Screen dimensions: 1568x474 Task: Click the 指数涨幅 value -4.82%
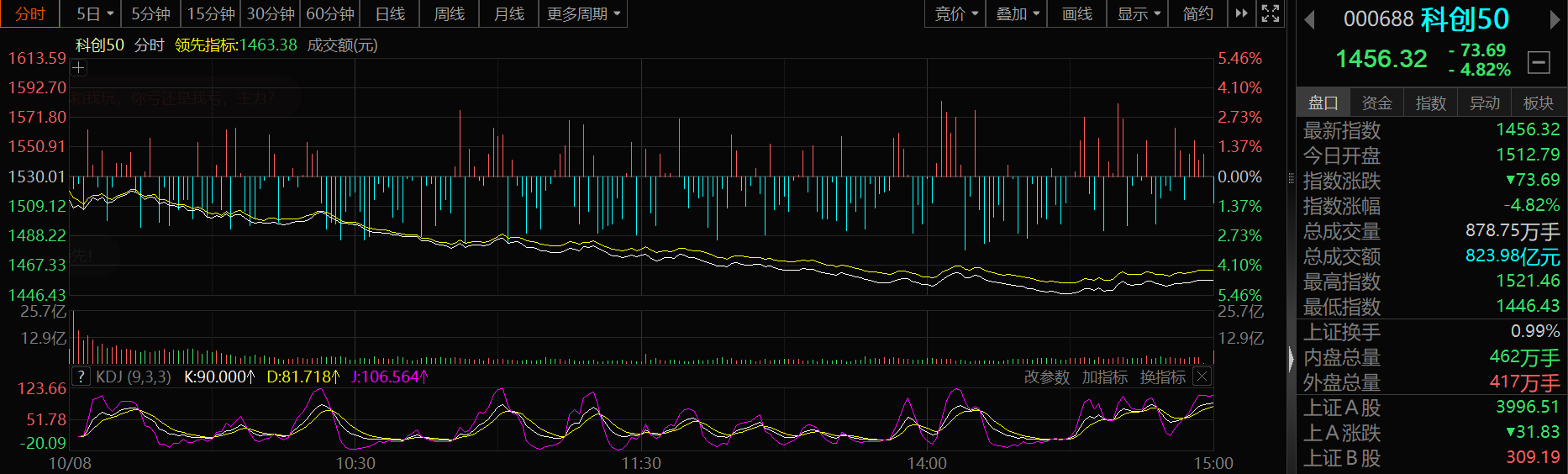[x=1532, y=205]
